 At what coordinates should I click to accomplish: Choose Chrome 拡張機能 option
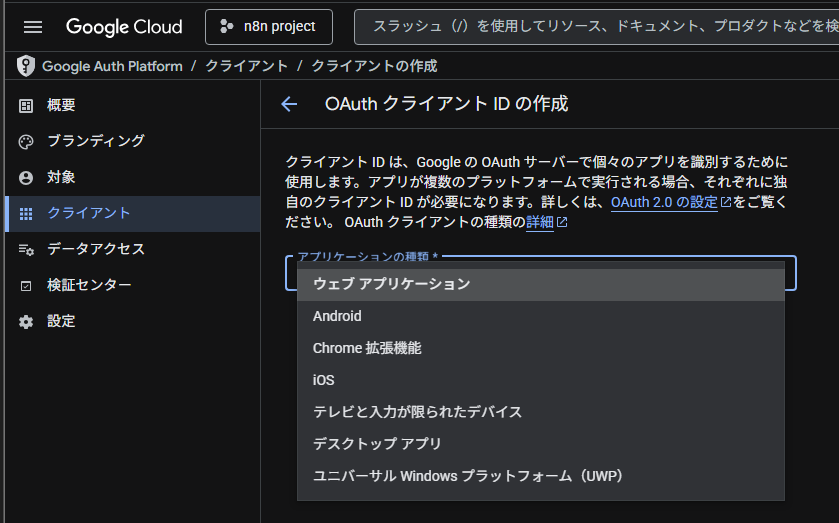(367, 348)
